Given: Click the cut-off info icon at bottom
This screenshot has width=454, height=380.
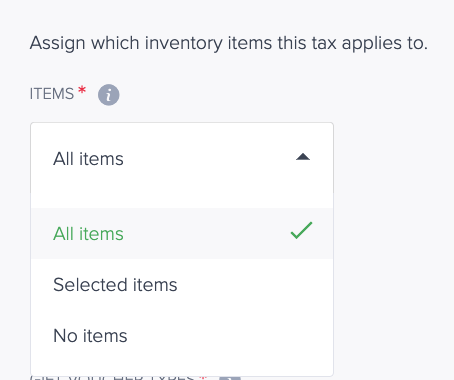Looking at the screenshot, I should tap(230, 378).
